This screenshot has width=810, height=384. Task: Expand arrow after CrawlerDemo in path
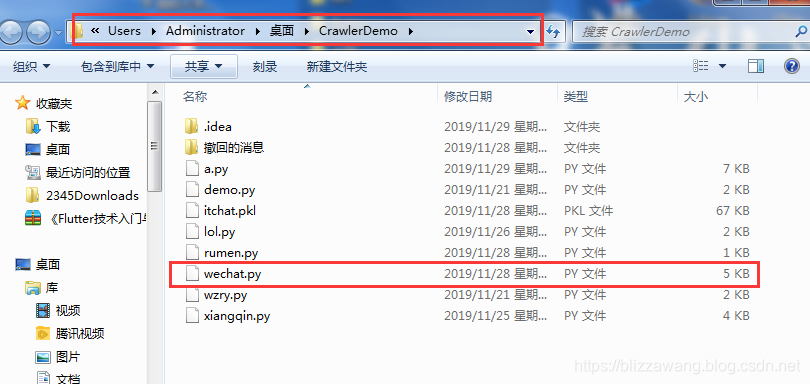(x=411, y=32)
